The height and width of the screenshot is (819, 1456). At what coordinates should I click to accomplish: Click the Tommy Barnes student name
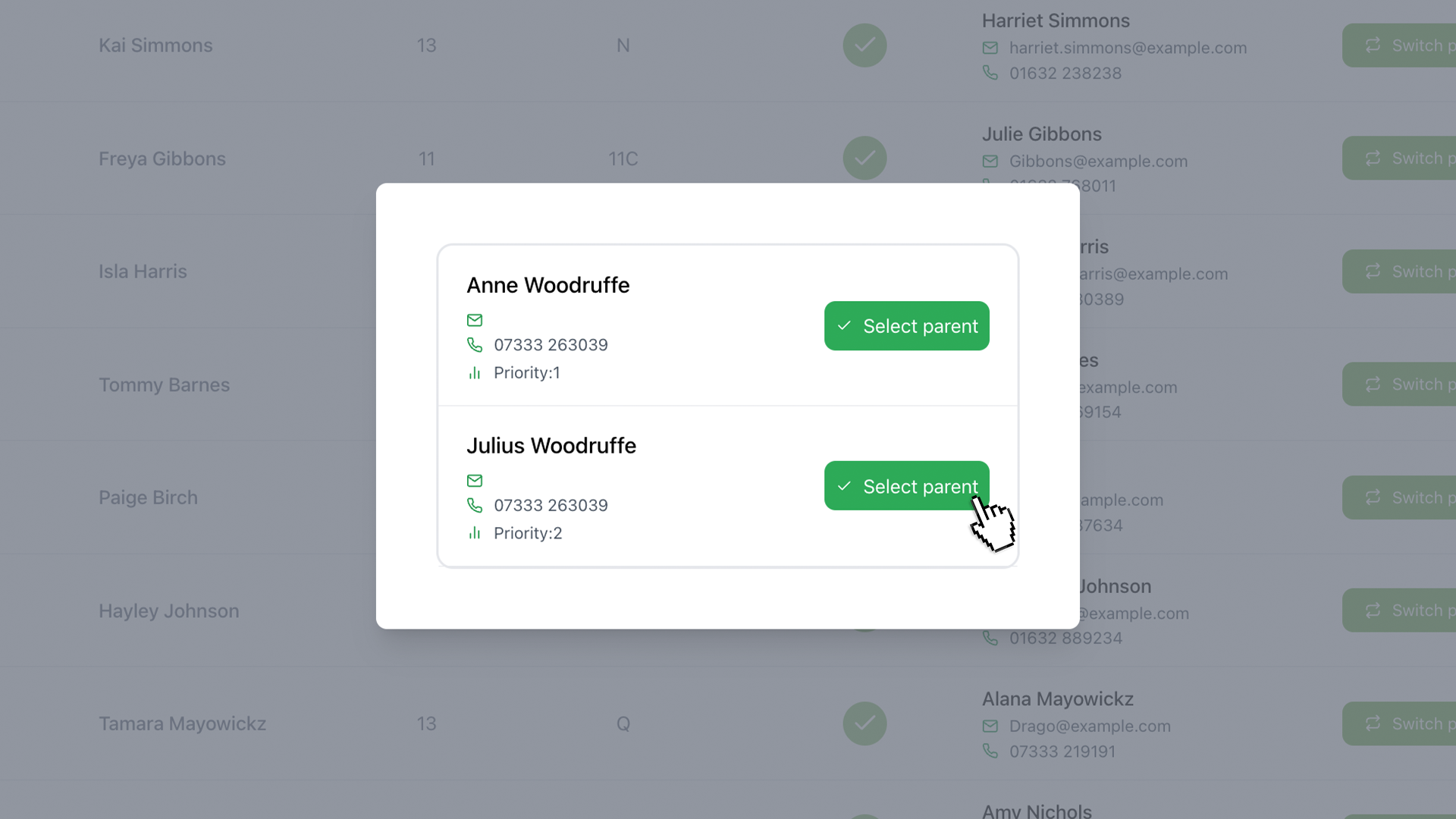164,384
